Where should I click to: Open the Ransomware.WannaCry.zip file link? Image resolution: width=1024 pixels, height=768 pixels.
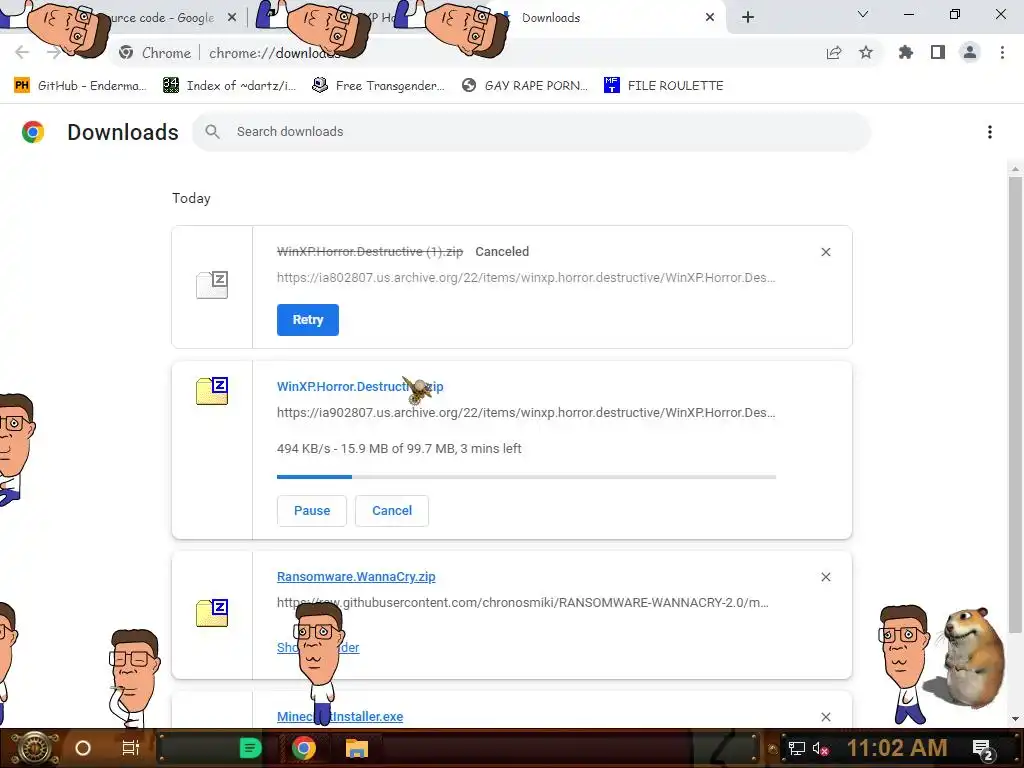point(356,577)
